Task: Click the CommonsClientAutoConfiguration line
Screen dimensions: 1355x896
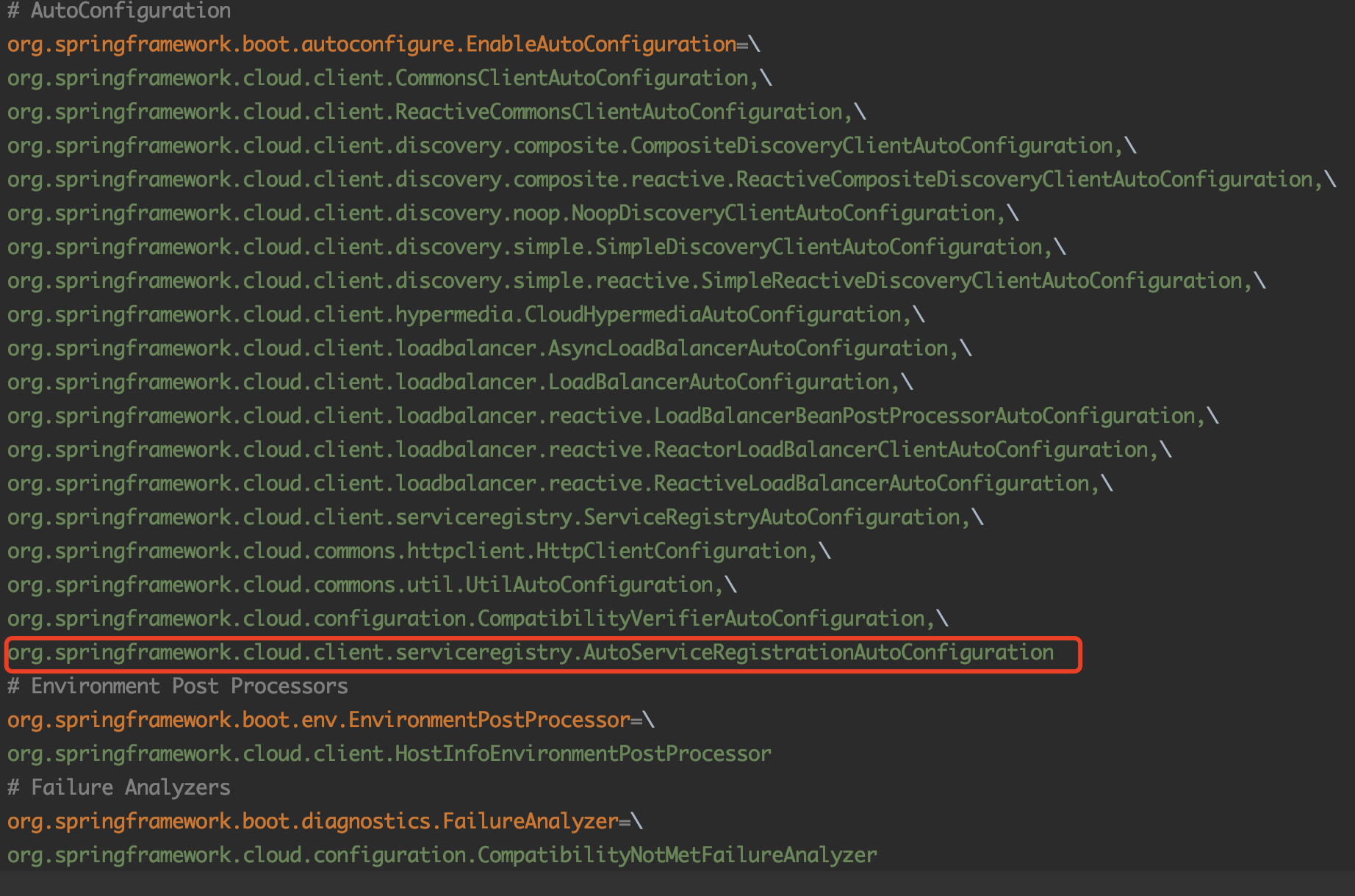Action: click(x=389, y=79)
